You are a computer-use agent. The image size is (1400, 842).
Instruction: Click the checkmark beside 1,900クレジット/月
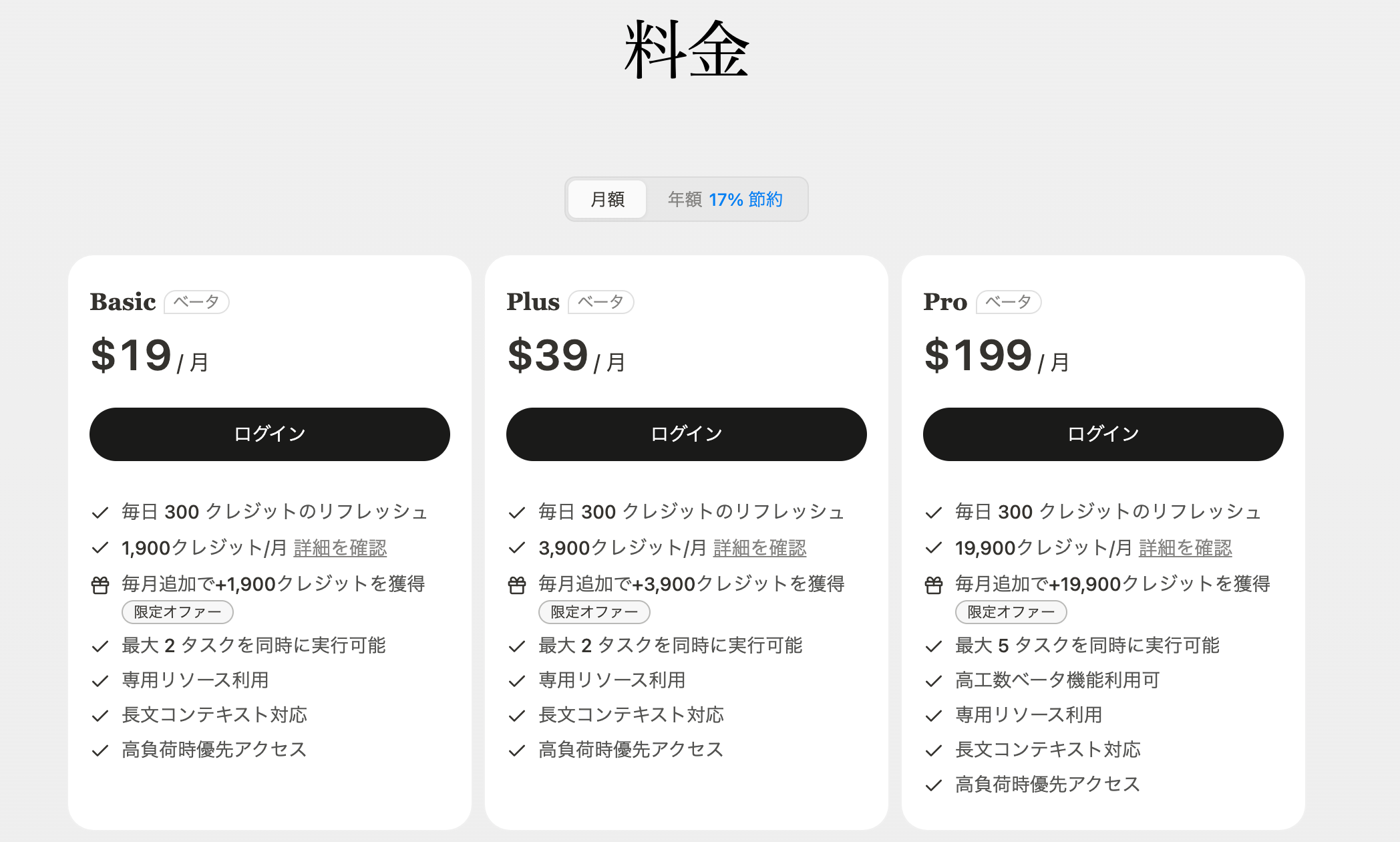pos(100,548)
